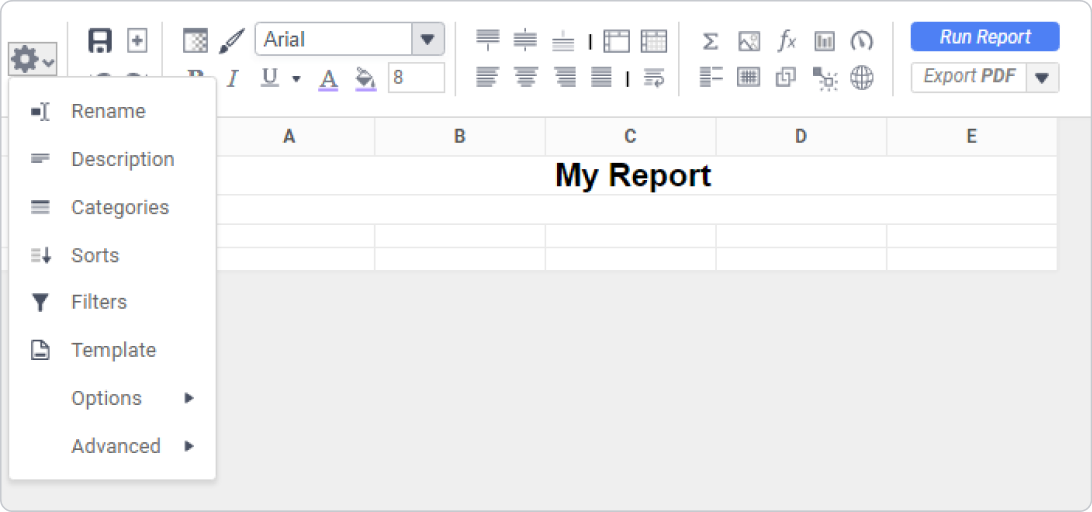Open the Arial font family dropdown
1092x512 pixels.
(428, 40)
